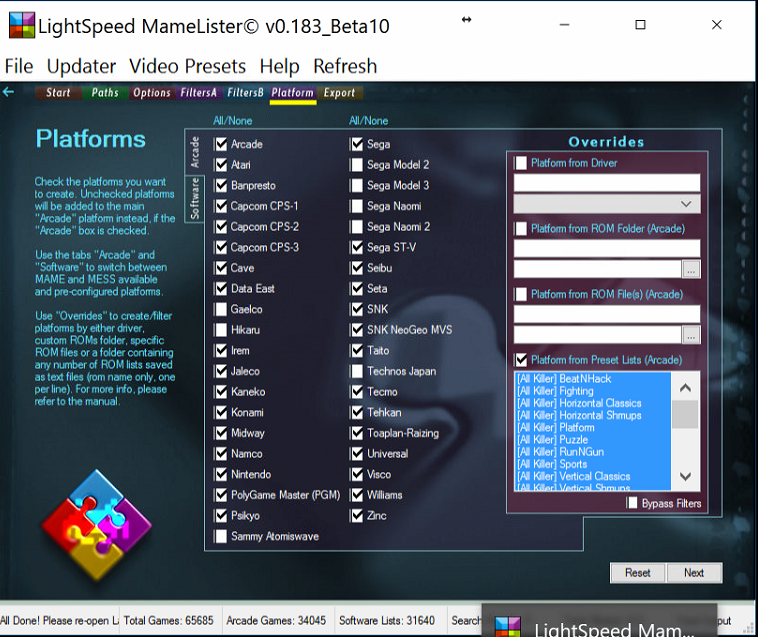Enable the Gaelco platform checkbox
Viewport: 758px width, 637px height.
pyautogui.click(x=221, y=309)
